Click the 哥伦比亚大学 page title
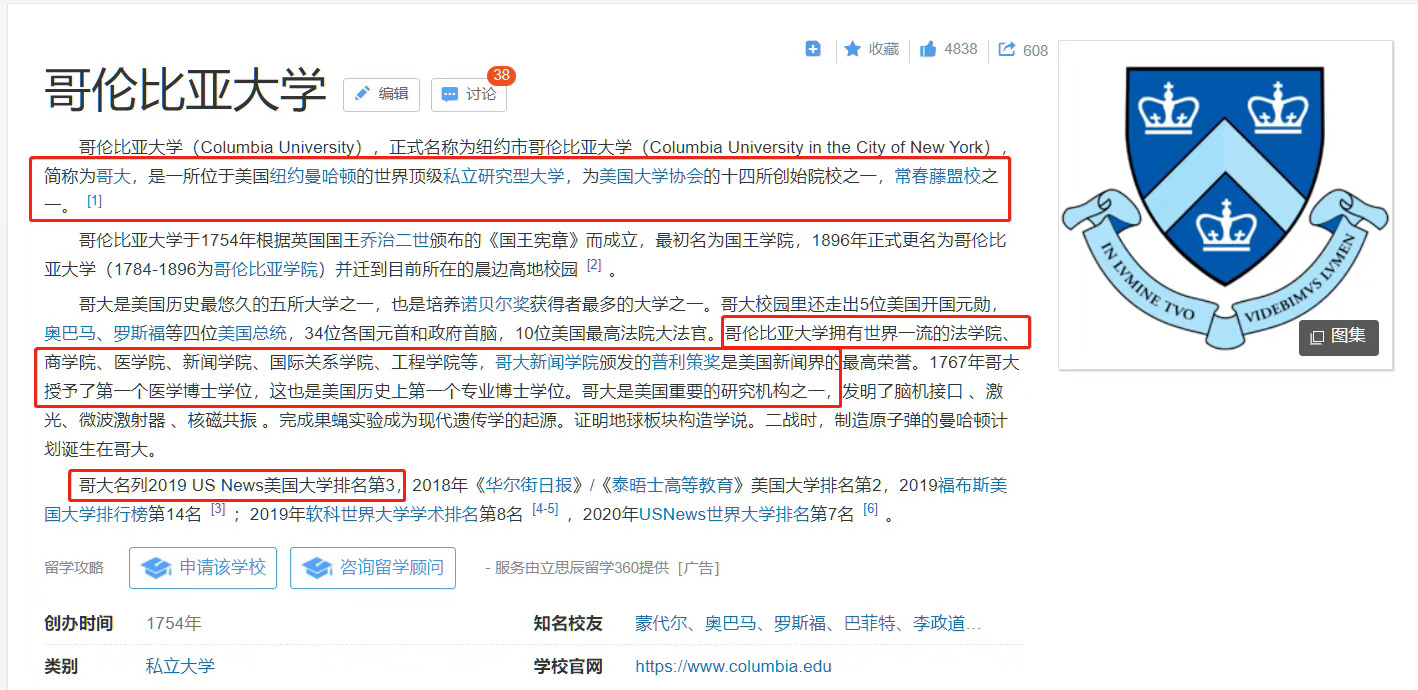Image resolution: width=1418 pixels, height=690 pixels. (185, 91)
